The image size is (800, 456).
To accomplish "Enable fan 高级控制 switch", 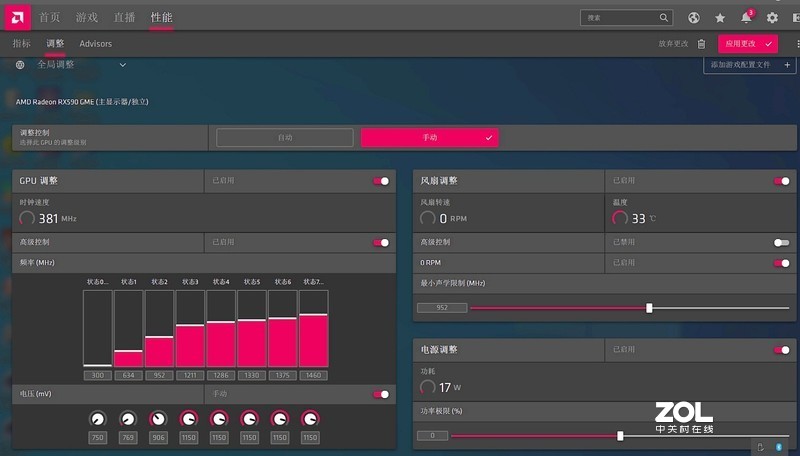I will coord(782,243).
